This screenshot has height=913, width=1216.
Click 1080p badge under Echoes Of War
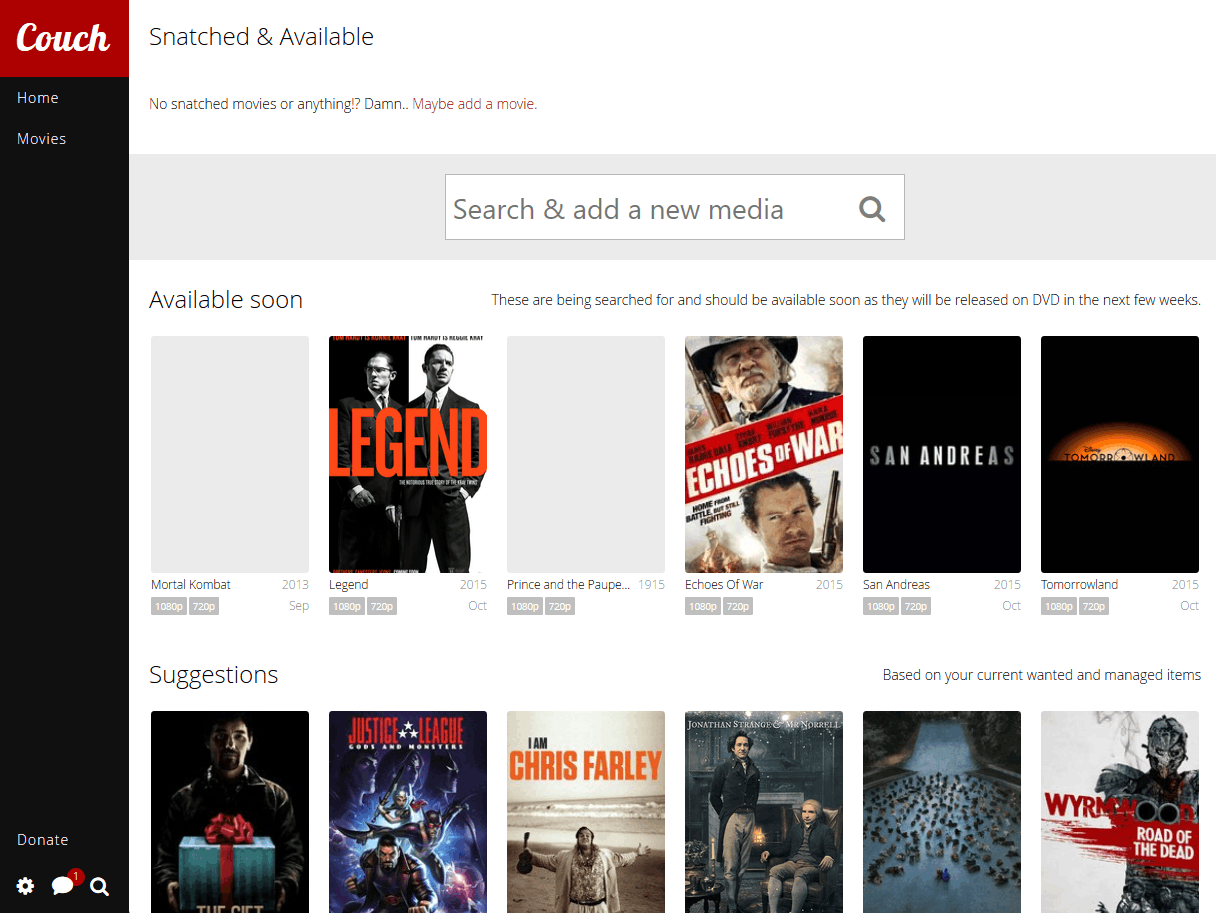click(x=703, y=606)
